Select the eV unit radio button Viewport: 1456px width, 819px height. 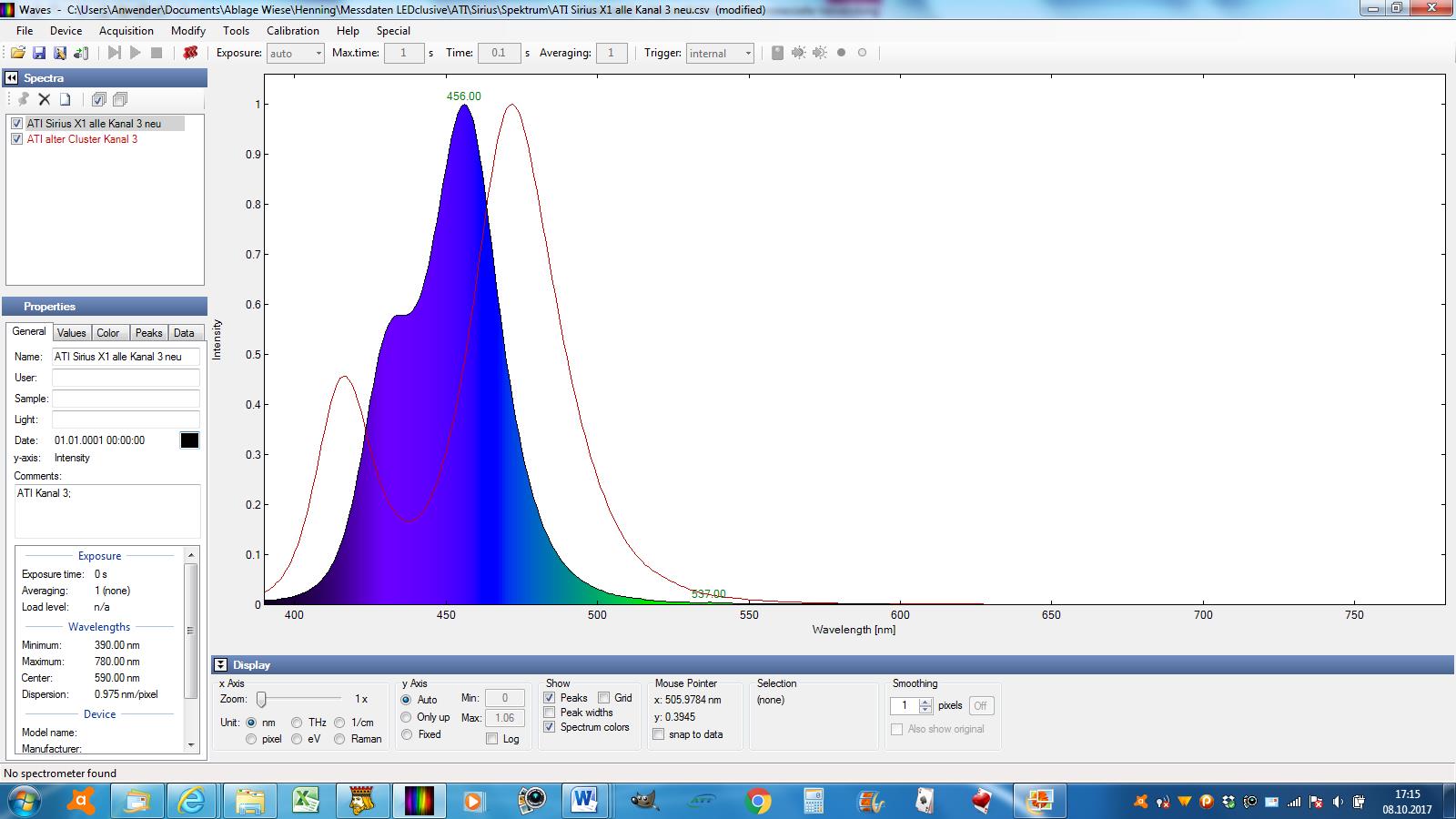297,739
